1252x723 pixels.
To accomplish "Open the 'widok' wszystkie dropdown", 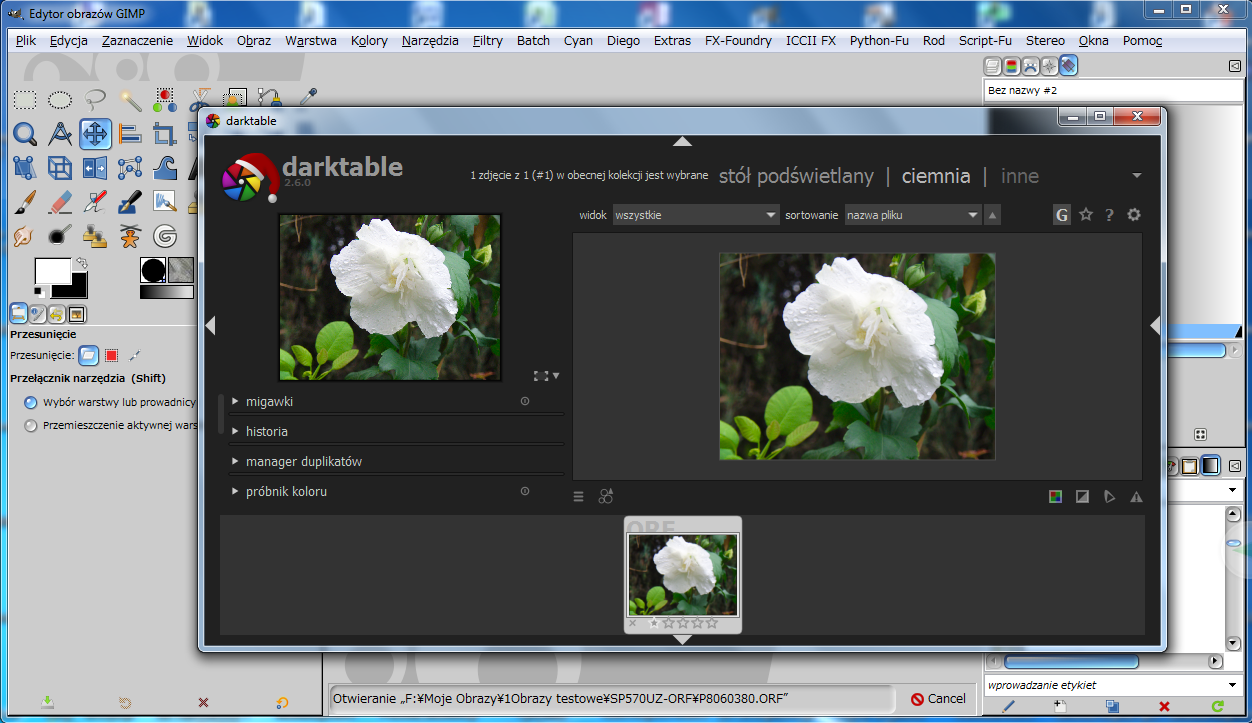I will pos(696,215).
